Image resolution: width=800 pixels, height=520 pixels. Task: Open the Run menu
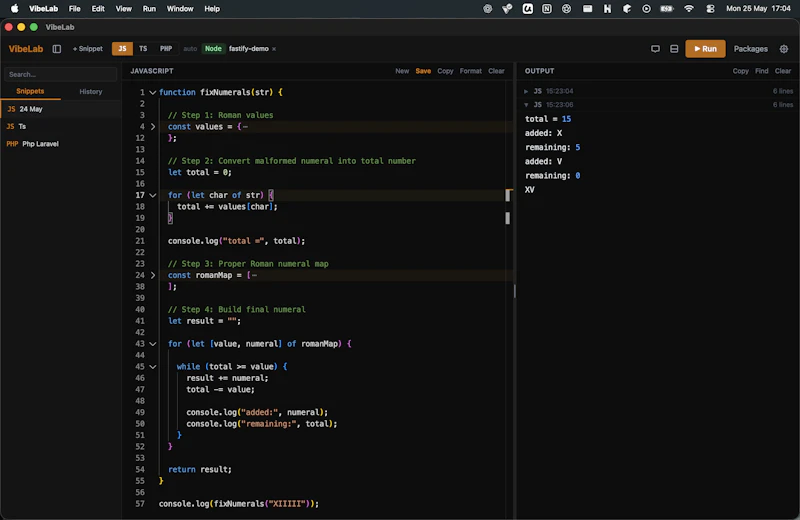(149, 9)
